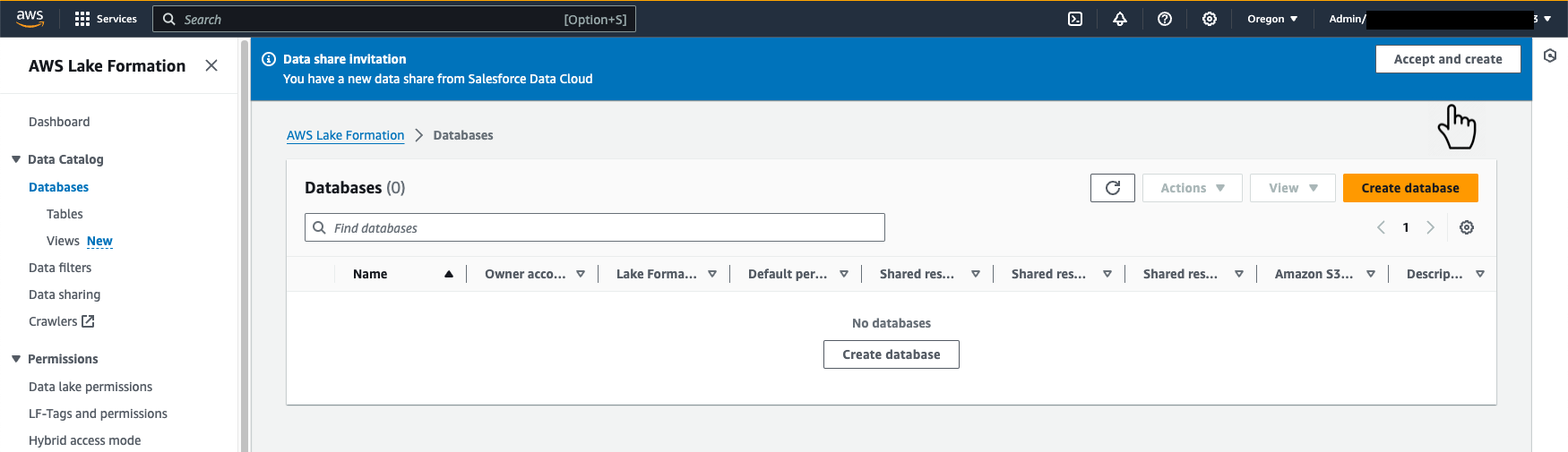Collapse the Data Catalog section

point(16,159)
